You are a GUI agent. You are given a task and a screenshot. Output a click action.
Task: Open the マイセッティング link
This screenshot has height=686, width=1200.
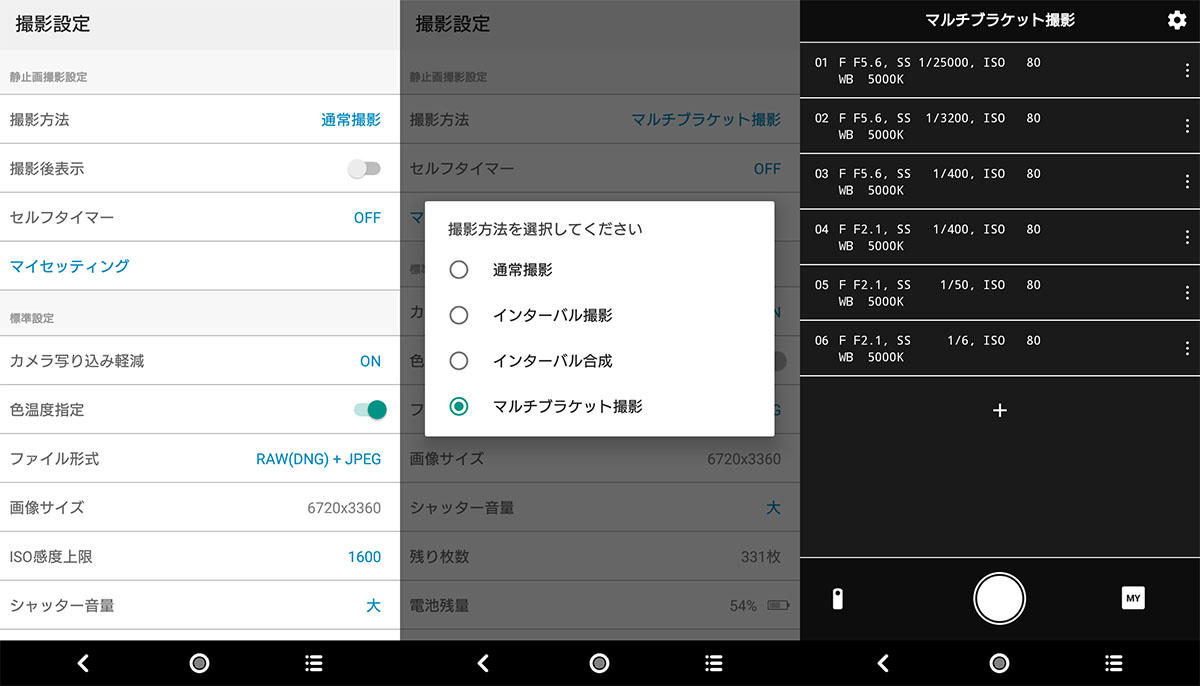click(x=70, y=266)
